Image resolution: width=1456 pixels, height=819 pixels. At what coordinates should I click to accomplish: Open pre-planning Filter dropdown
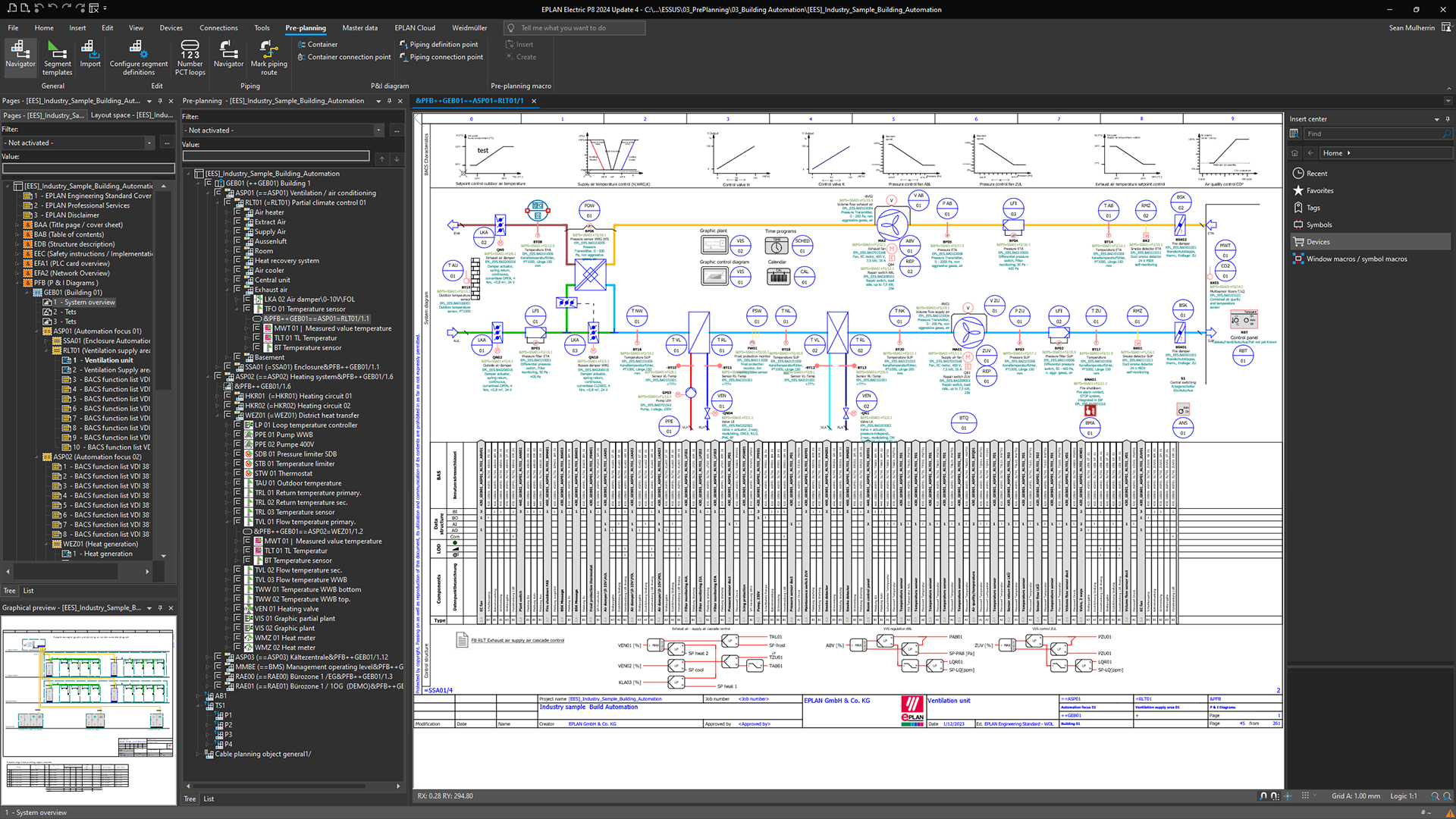378,130
